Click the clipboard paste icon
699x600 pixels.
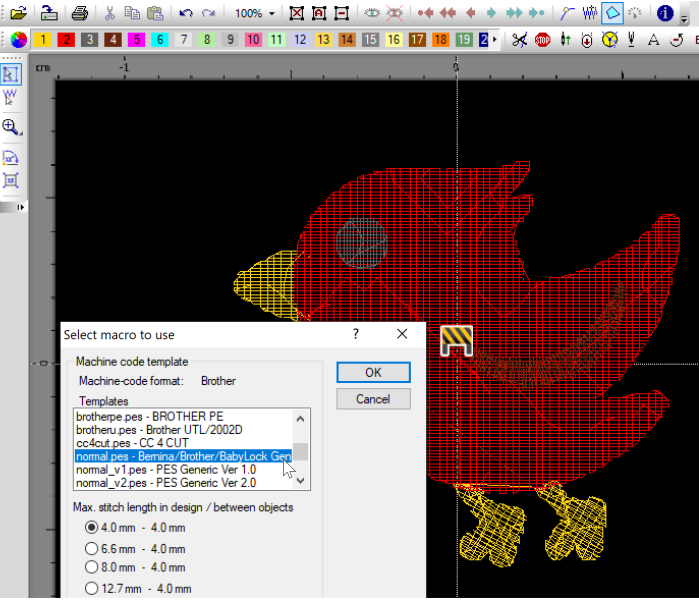(155, 13)
